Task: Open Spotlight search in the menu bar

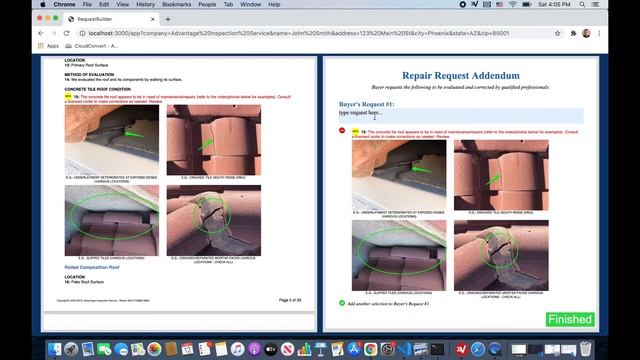Action: click(x=582, y=4)
